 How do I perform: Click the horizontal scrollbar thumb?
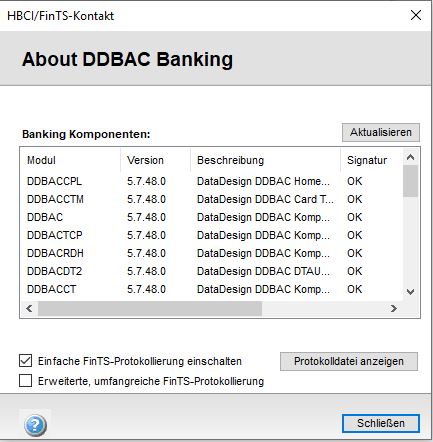150,308
